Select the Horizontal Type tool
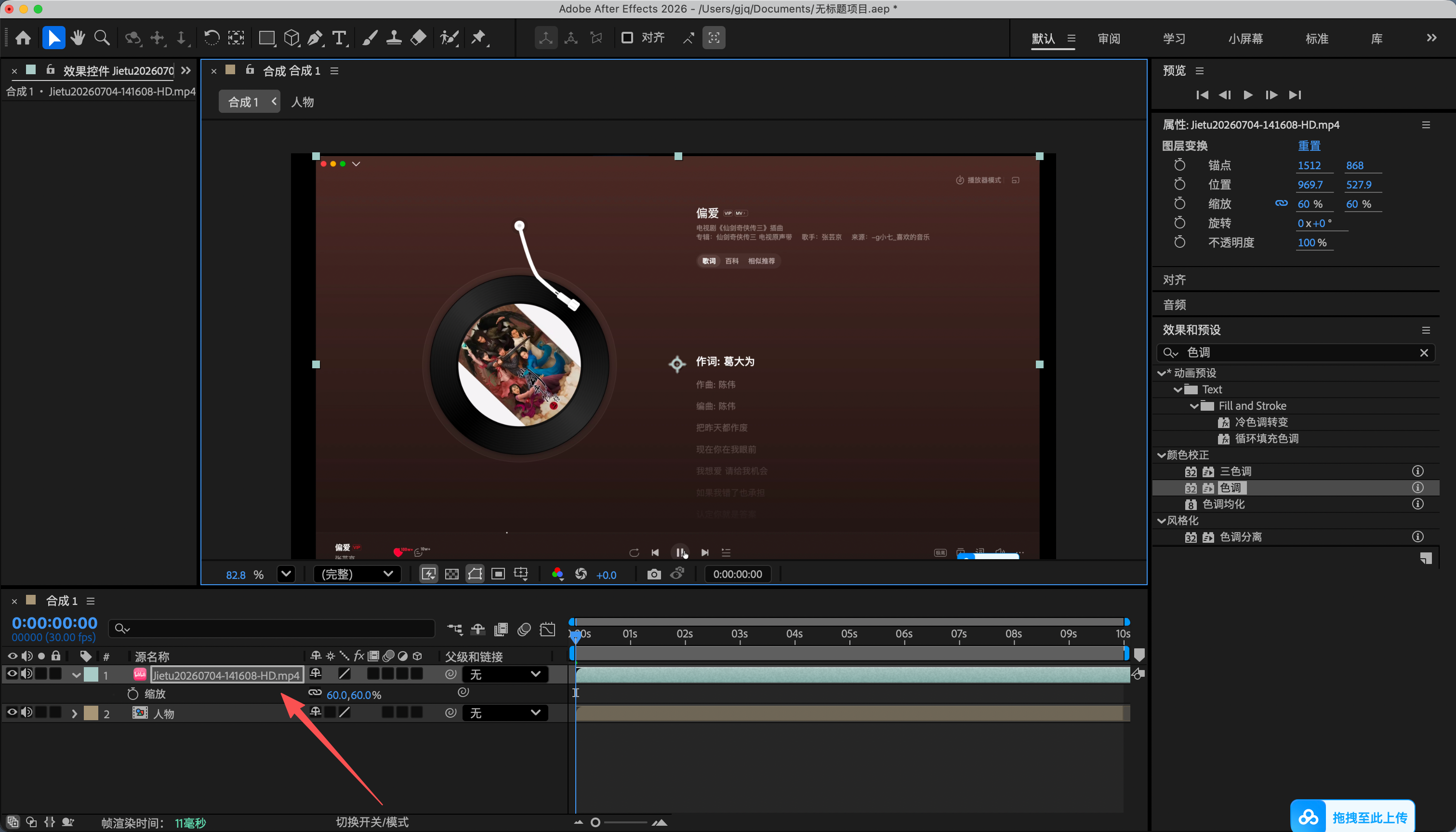This screenshot has width=1456, height=832. click(x=339, y=38)
